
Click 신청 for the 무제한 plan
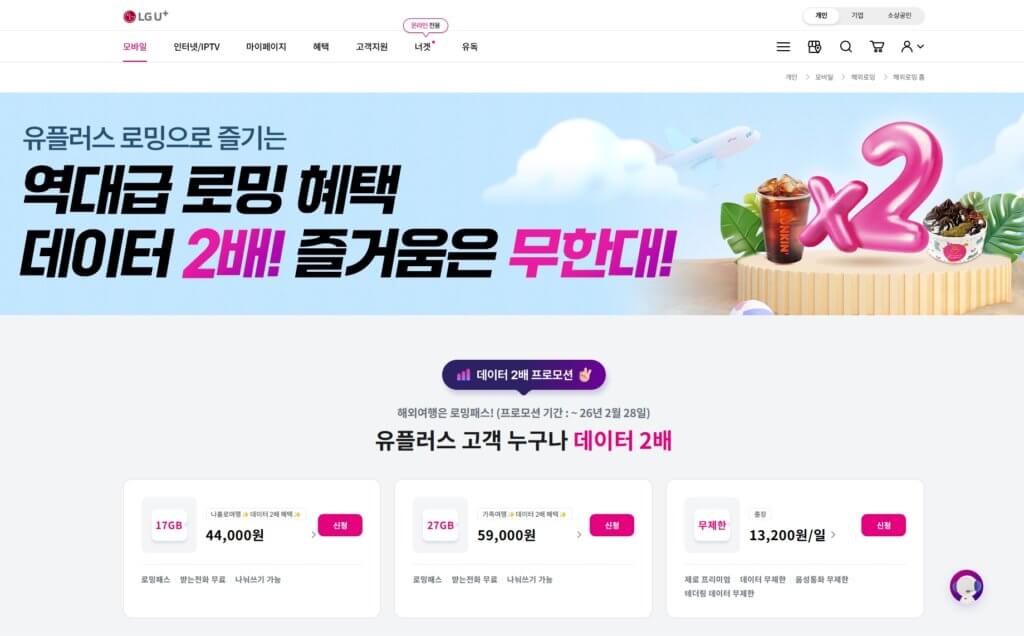point(884,525)
